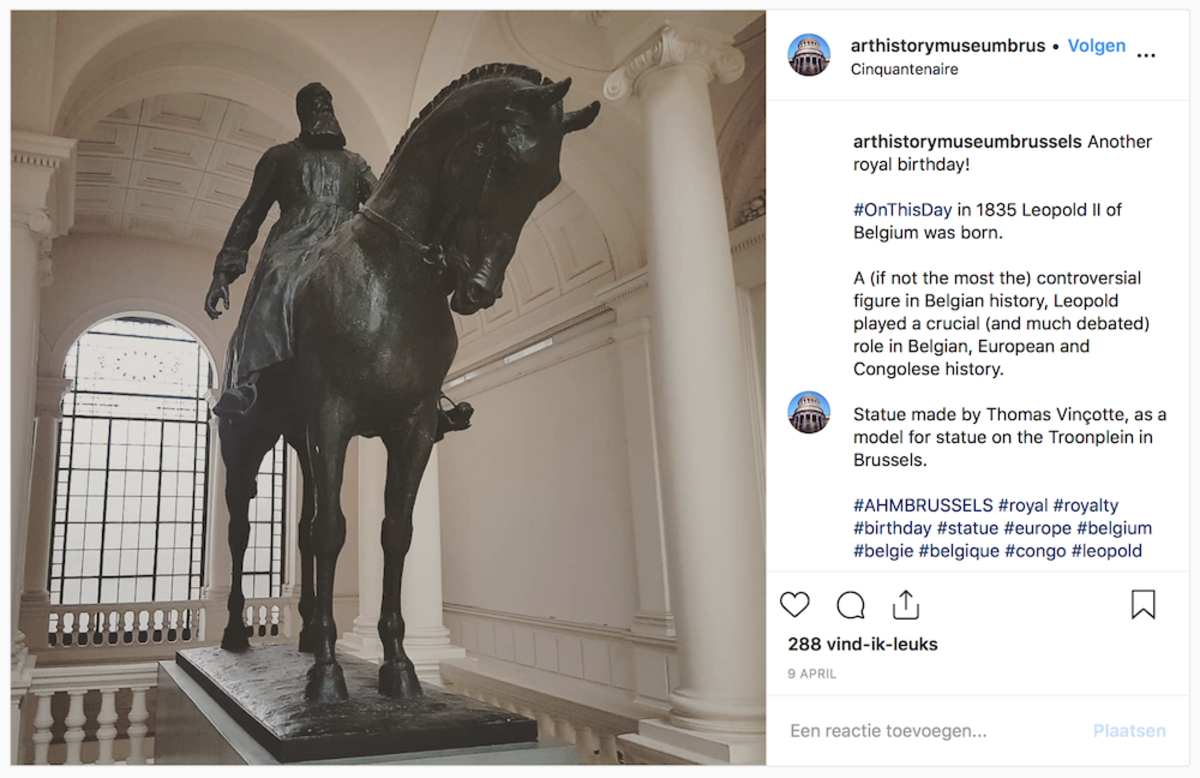Follow account with Volgen button
The height and width of the screenshot is (778, 1200).
point(1096,46)
